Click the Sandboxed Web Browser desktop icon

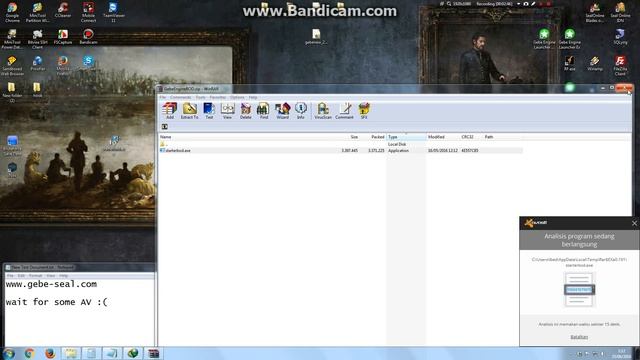[x=12, y=66]
